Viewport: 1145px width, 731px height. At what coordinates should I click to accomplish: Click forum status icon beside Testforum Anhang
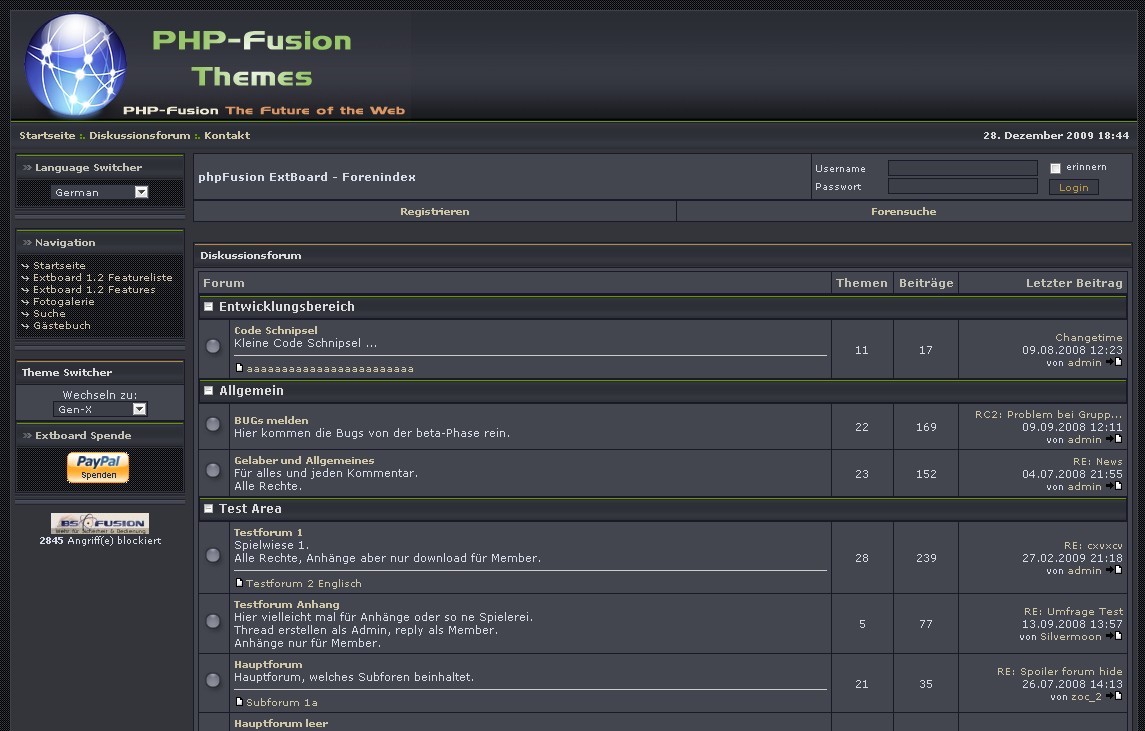213,621
